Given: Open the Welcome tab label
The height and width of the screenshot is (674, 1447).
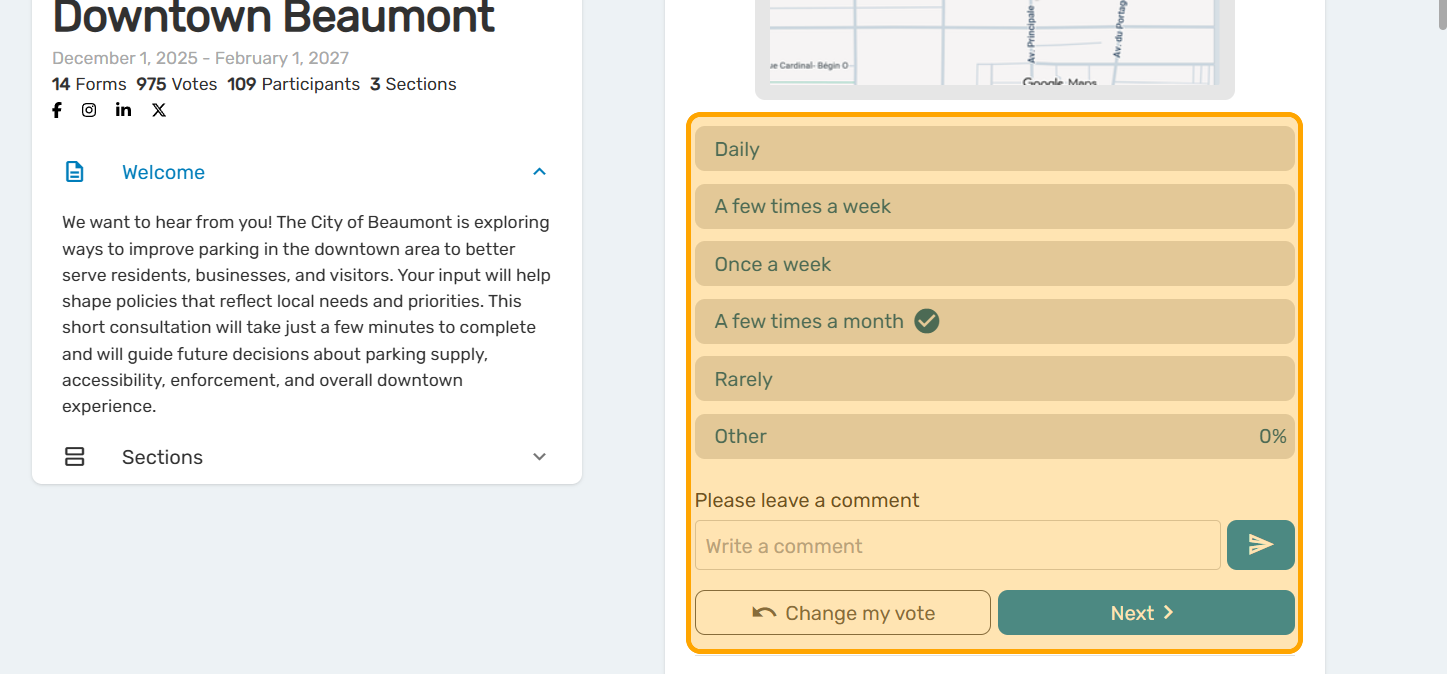Looking at the screenshot, I should [163, 172].
